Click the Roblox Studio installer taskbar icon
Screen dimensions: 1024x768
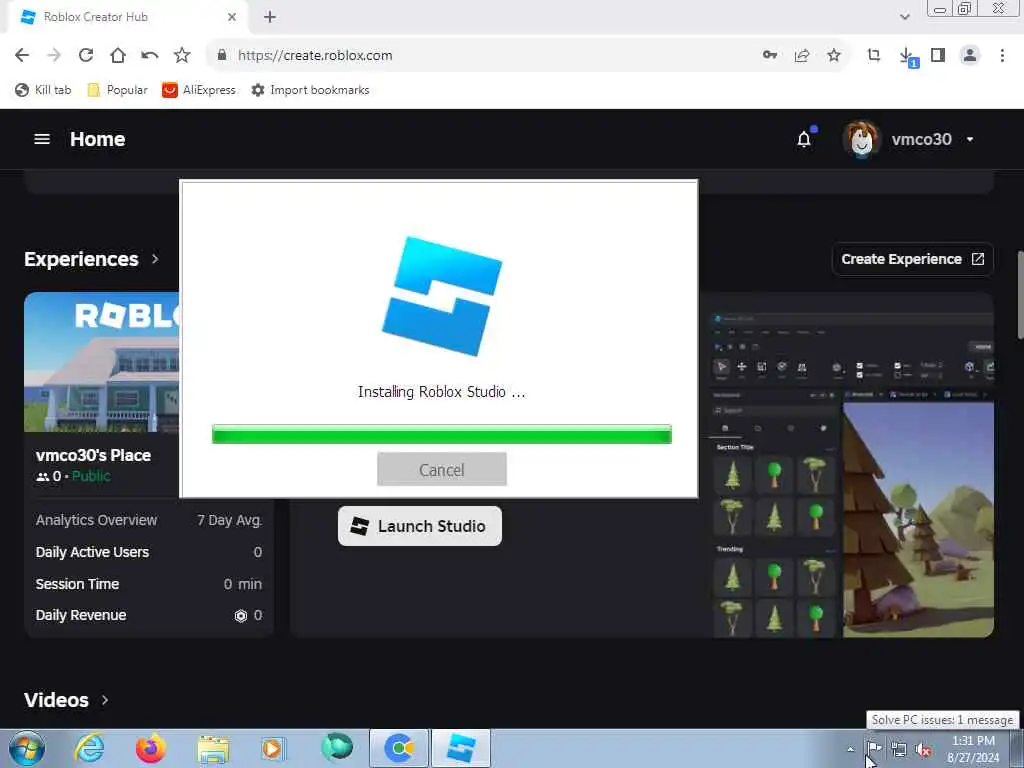[461, 748]
